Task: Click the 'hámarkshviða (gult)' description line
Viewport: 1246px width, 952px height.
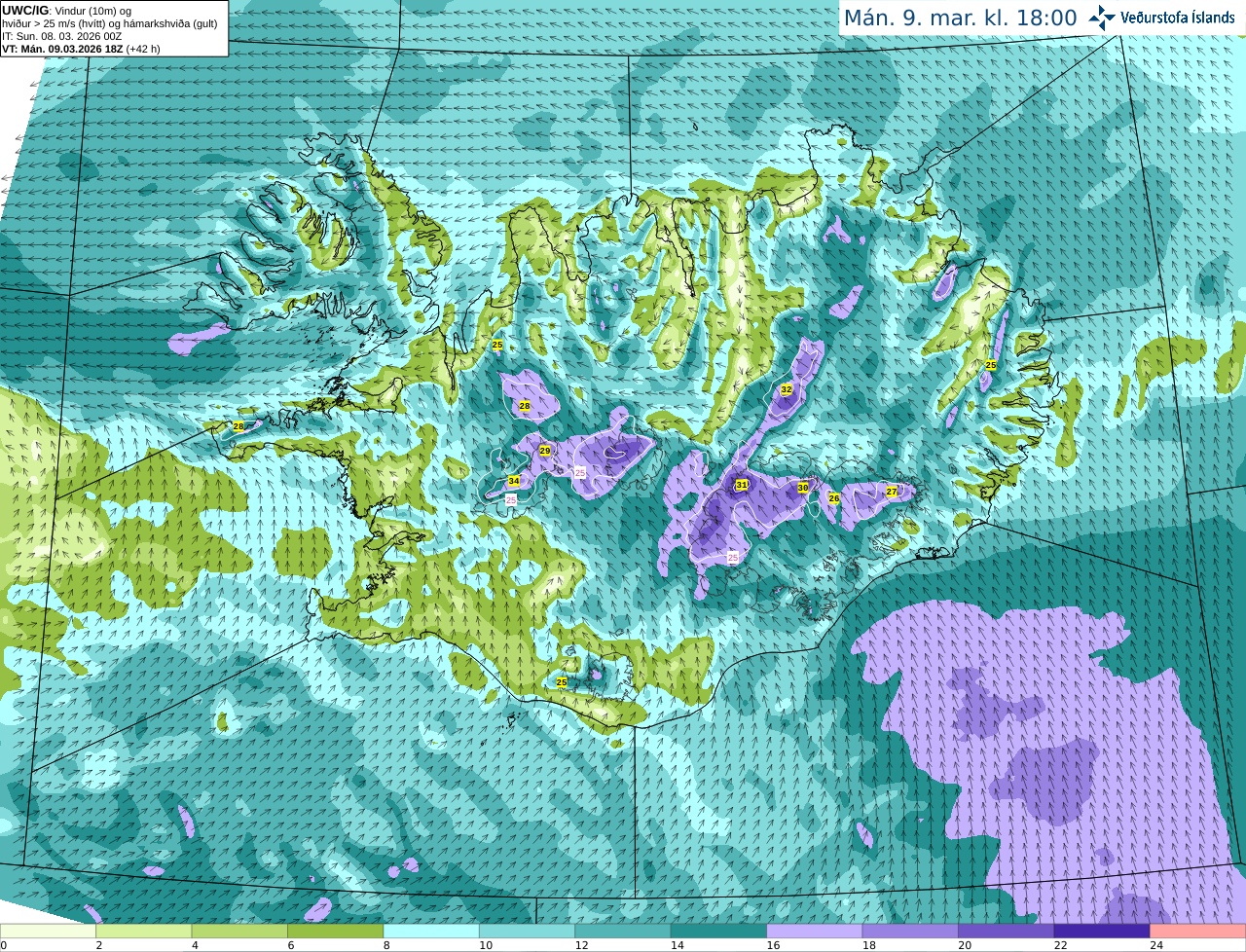Action: pyautogui.click(x=168, y=23)
